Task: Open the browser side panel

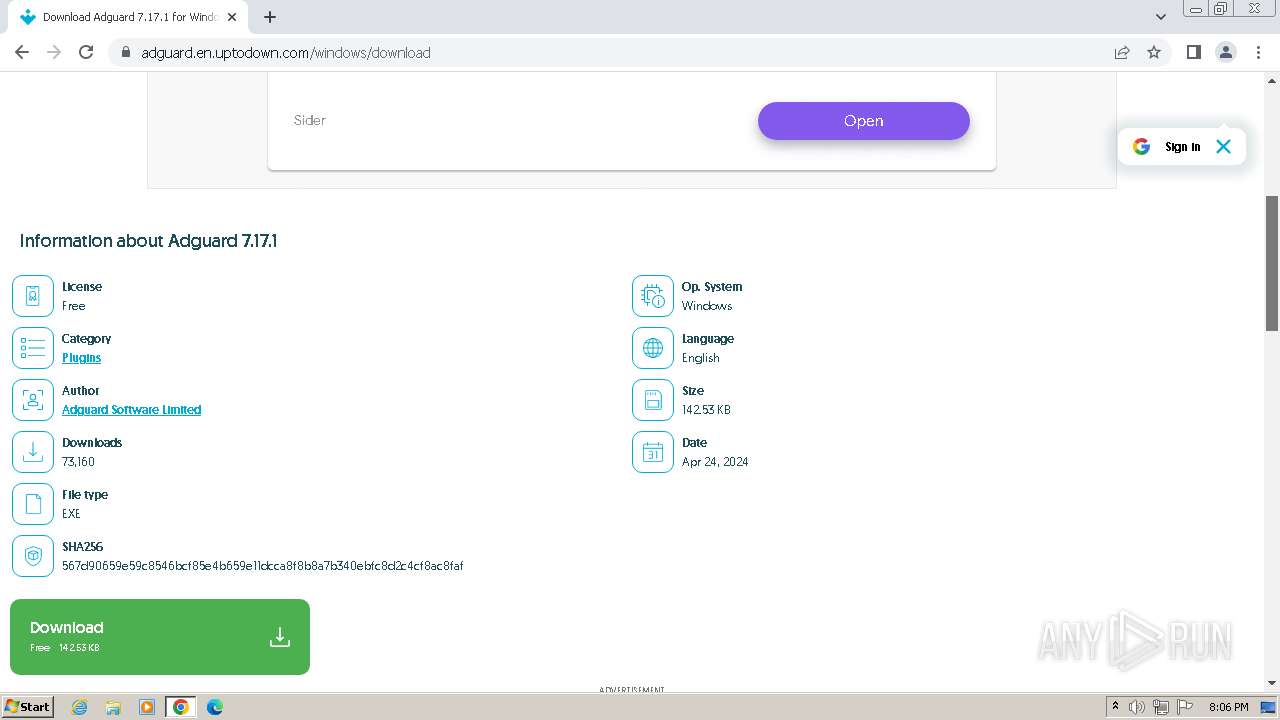Action: point(1193,52)
